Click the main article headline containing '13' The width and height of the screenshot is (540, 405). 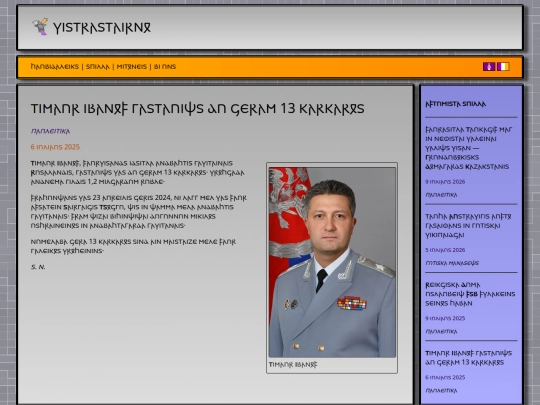198,109
